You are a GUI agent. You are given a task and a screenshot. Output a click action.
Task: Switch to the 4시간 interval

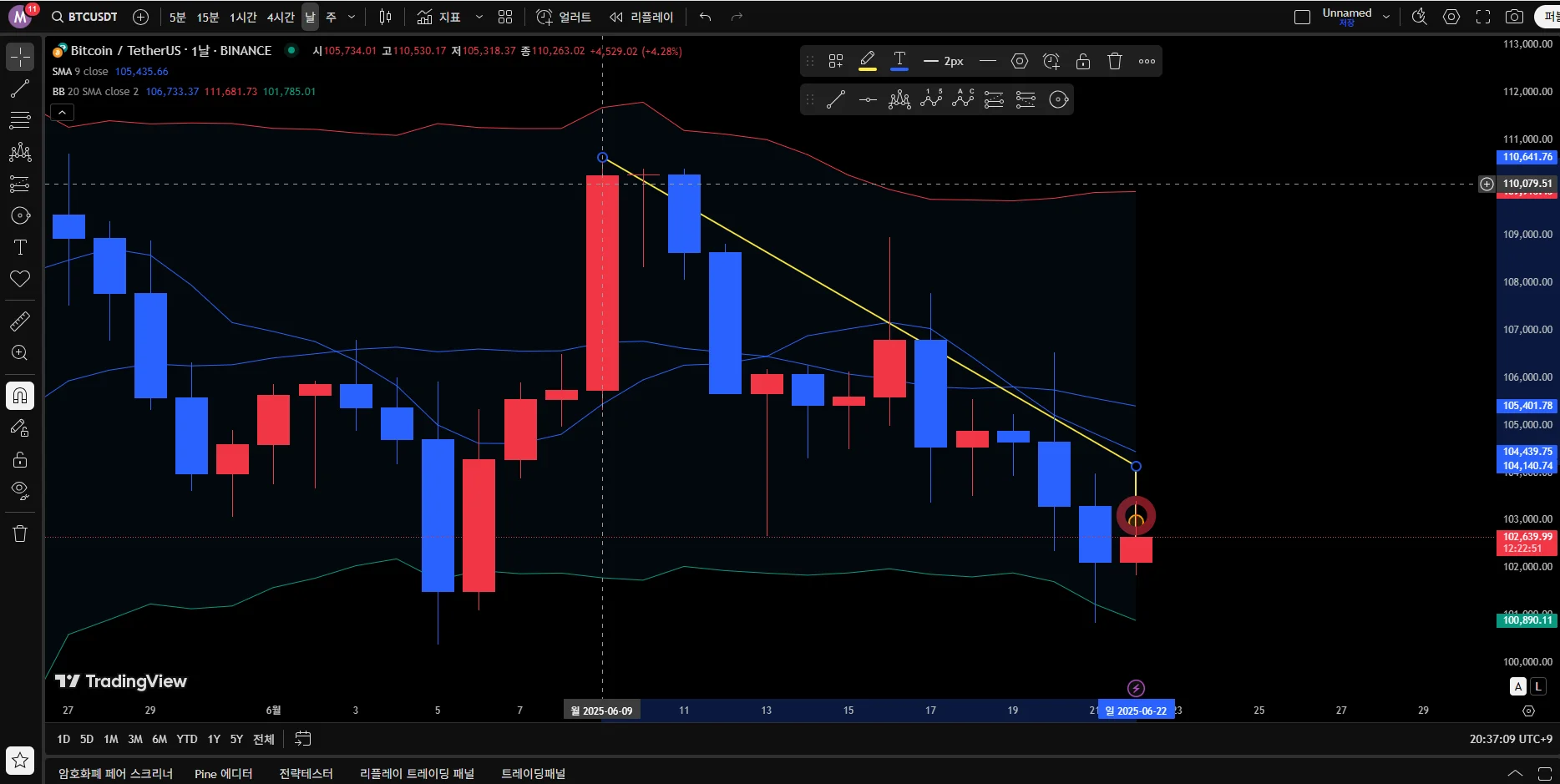[x=281, y=17]
